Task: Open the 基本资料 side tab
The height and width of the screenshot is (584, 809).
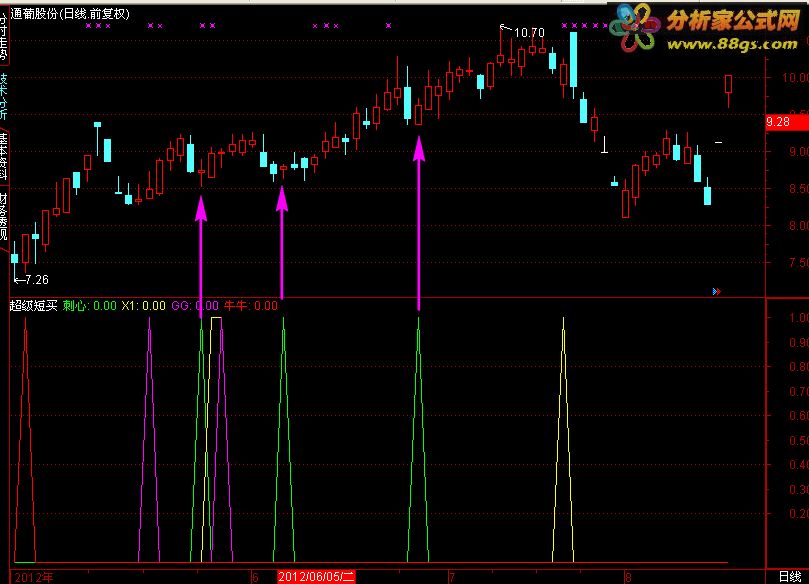Action: tap(4, 156)
